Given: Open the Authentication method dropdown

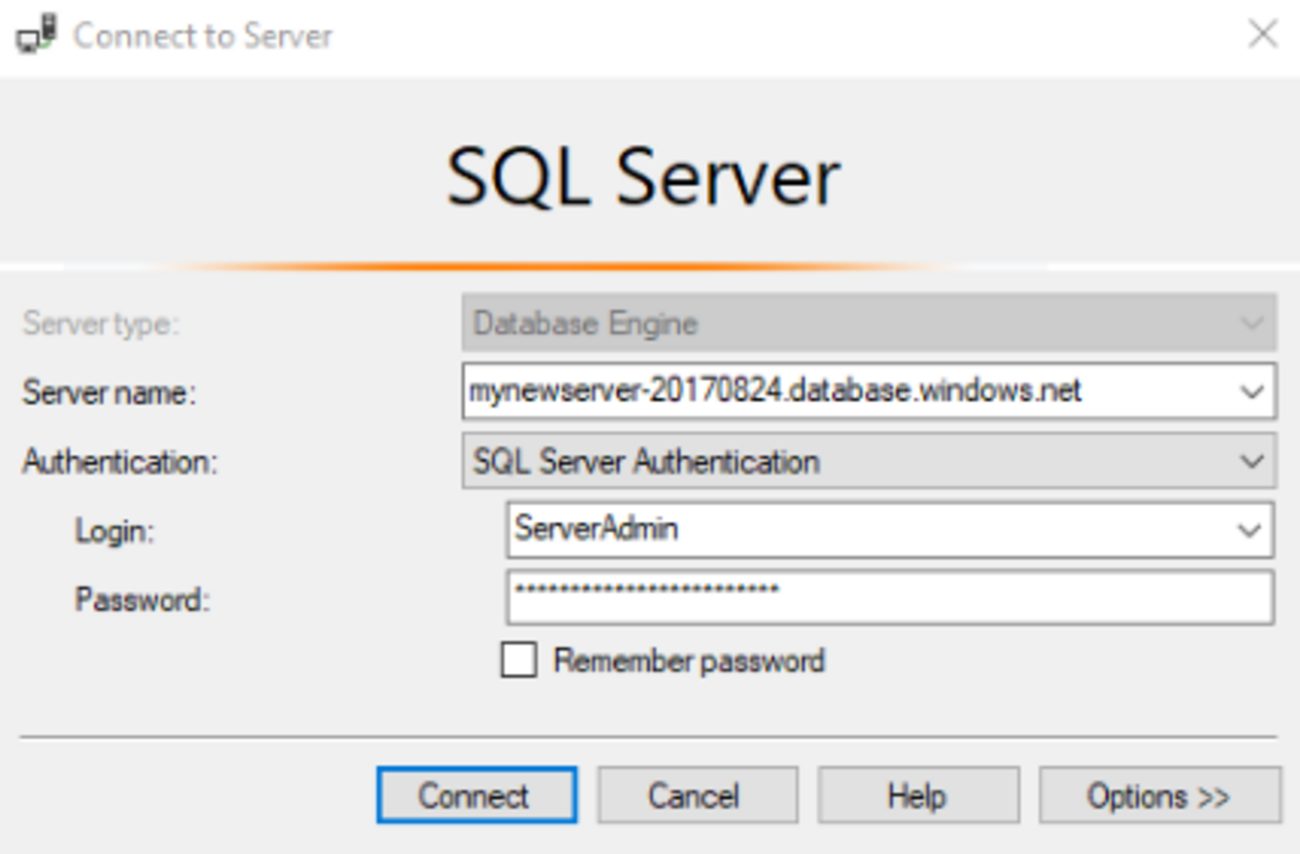Looking at the screenshot, I should coord(868,461).
